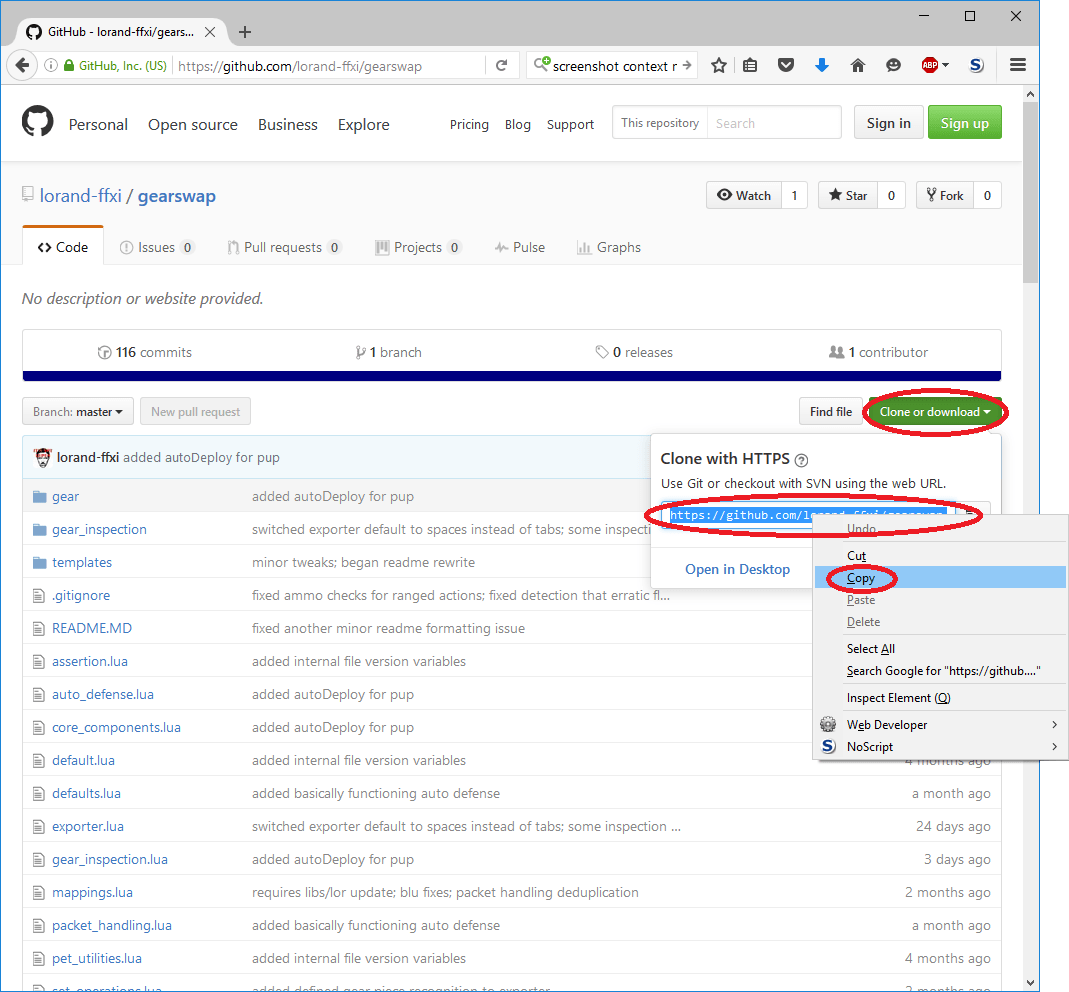Image resolution: width=1069 pixels, height=992 pixels.
Task: Click the lorand-ffxi avatar image
Action: (x=43, y=457)
